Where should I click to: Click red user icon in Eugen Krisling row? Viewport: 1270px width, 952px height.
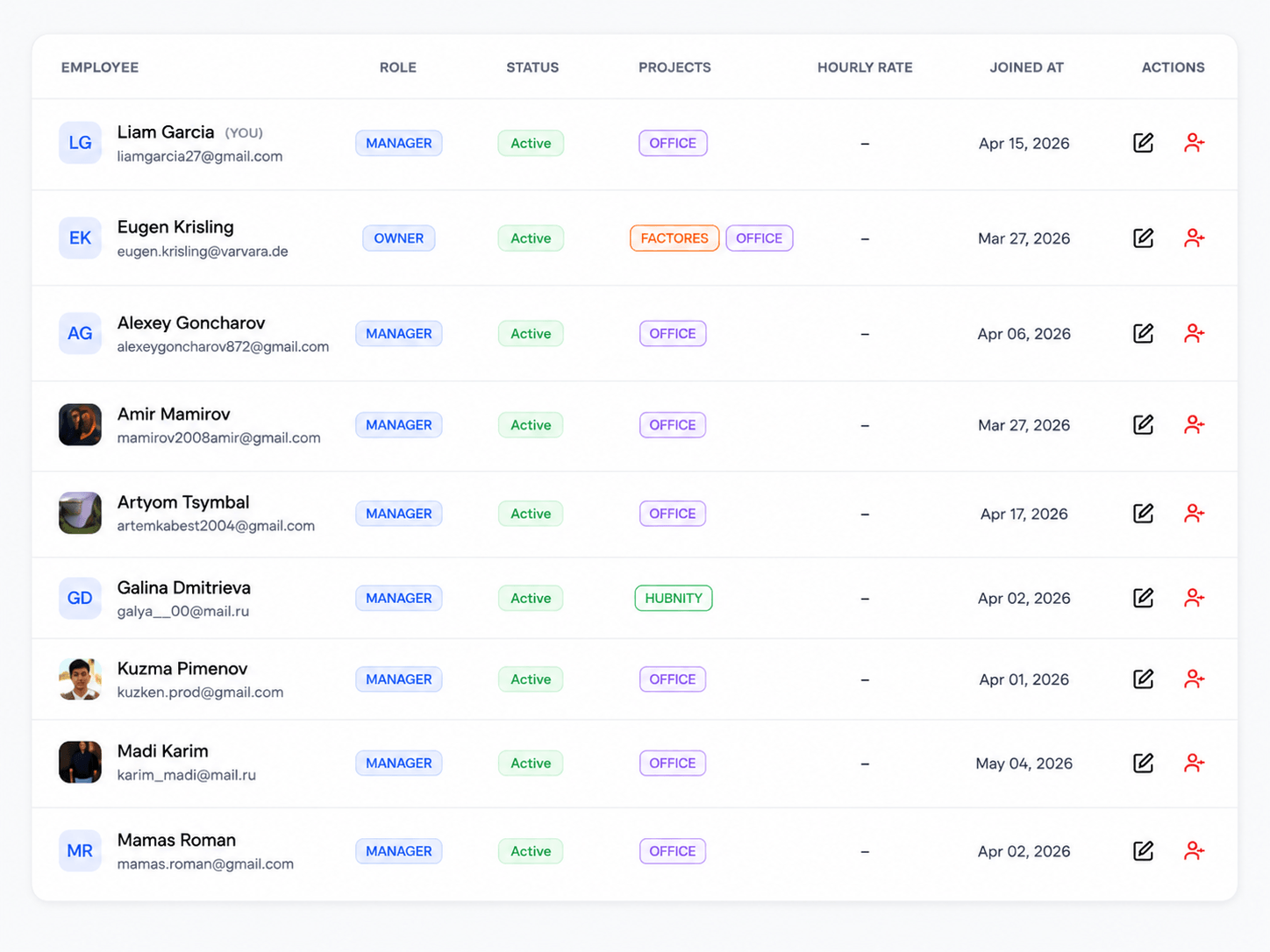tap(1194, 238)
